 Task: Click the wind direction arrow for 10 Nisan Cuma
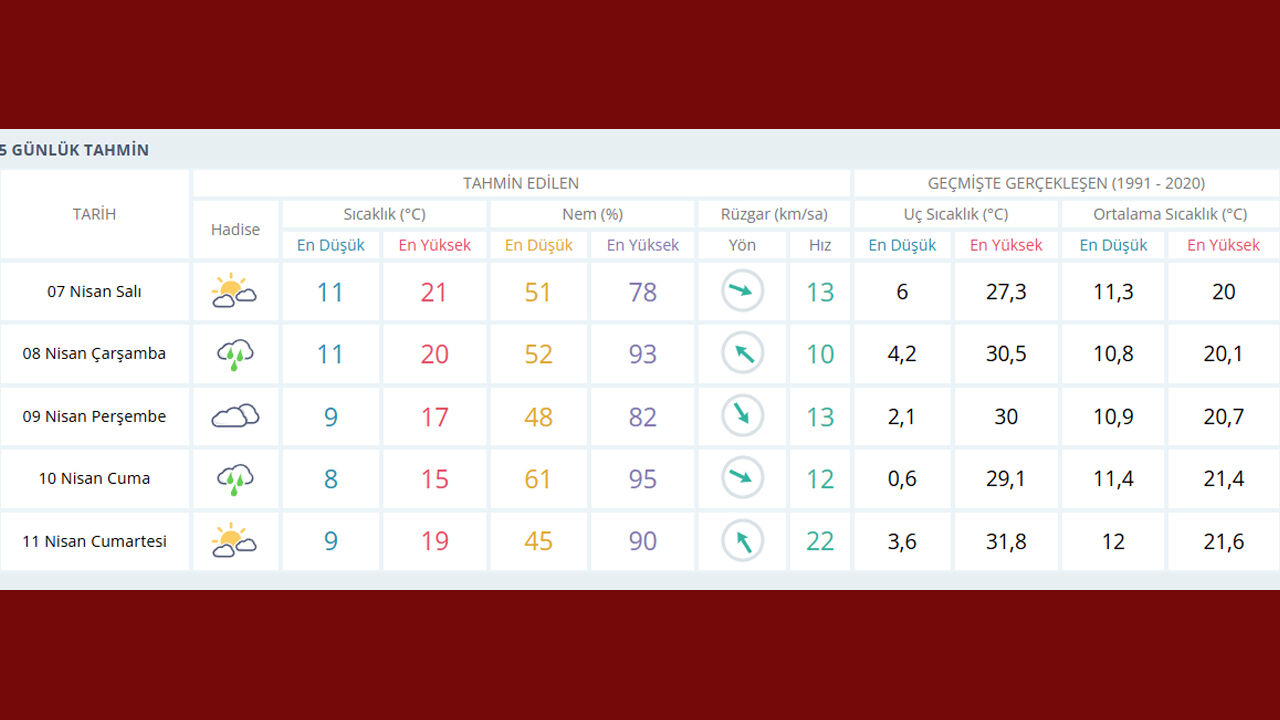tap(742, 478)
